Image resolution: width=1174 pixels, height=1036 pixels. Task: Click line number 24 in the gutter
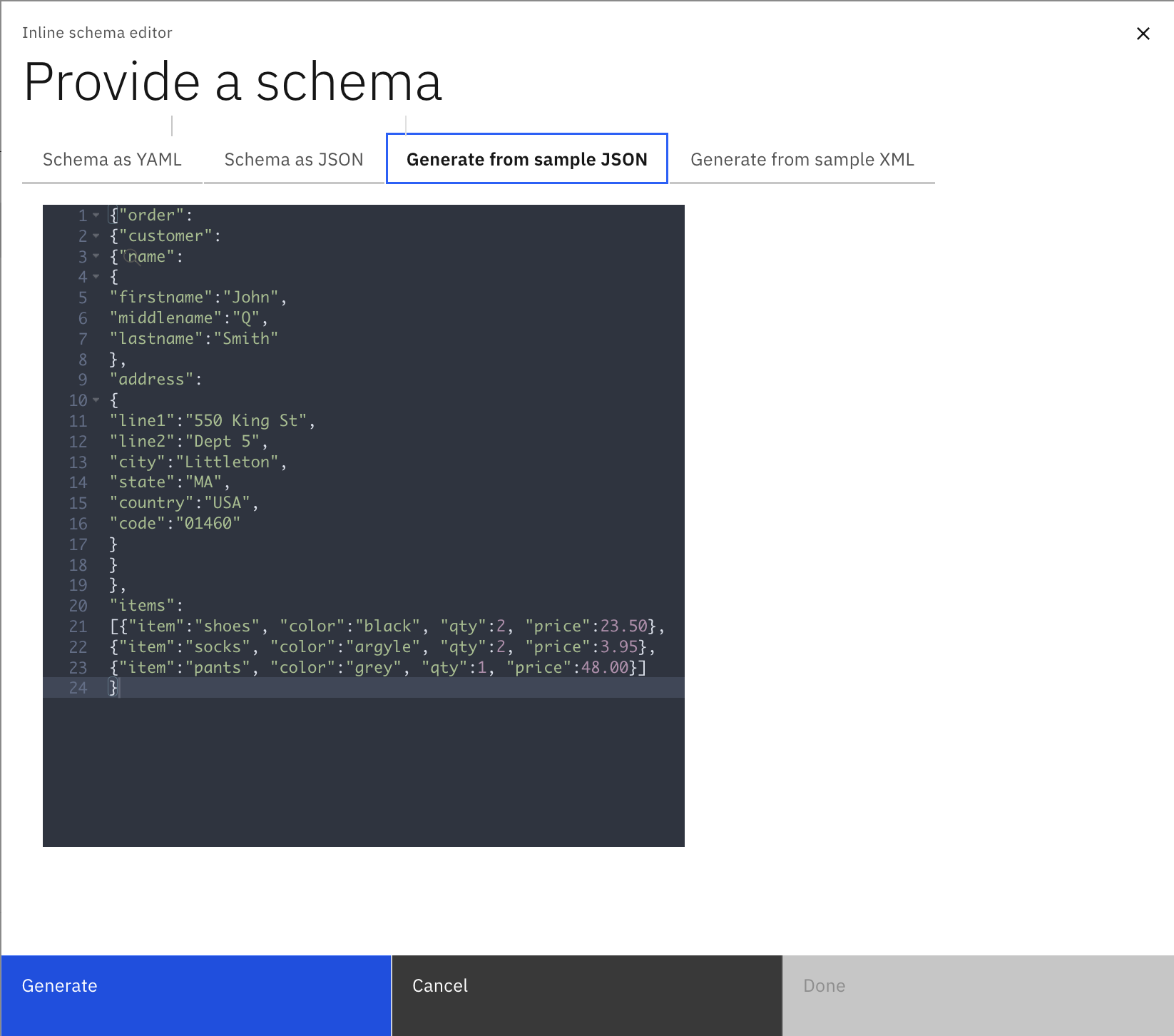click(78, 689)
